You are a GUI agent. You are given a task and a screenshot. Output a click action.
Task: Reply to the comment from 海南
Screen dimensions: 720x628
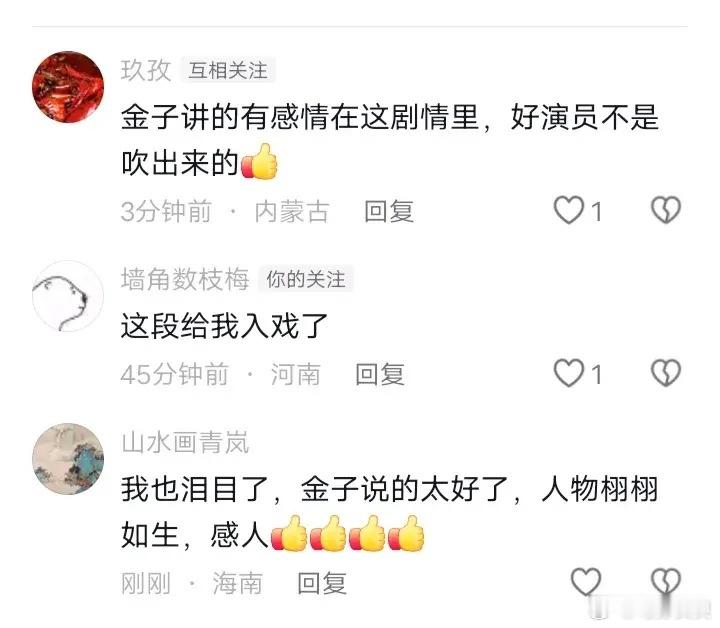(x=322, y=583)
